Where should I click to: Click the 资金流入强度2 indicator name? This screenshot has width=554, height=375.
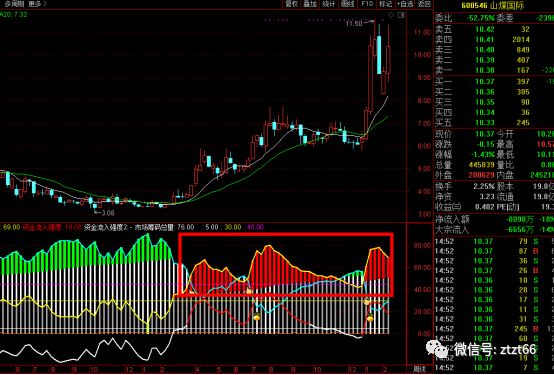pyautogui.click(x=105, y=227)
